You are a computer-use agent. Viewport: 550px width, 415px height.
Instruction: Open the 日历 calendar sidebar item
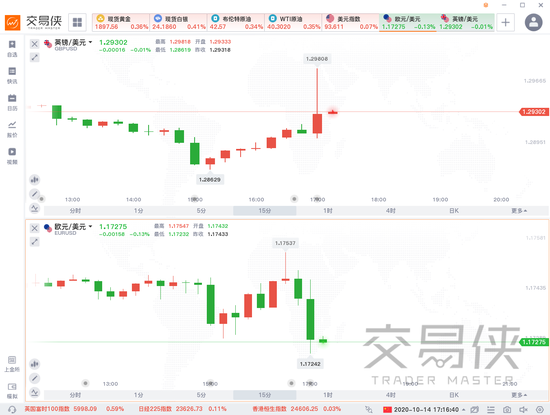12,102
